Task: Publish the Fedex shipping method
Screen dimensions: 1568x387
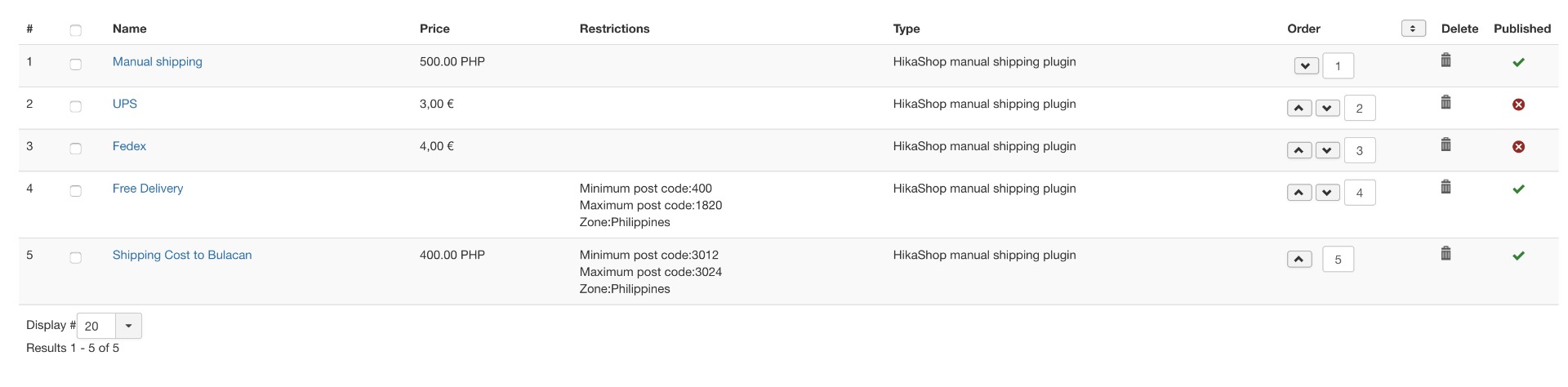Action: tap(1518, 147)
